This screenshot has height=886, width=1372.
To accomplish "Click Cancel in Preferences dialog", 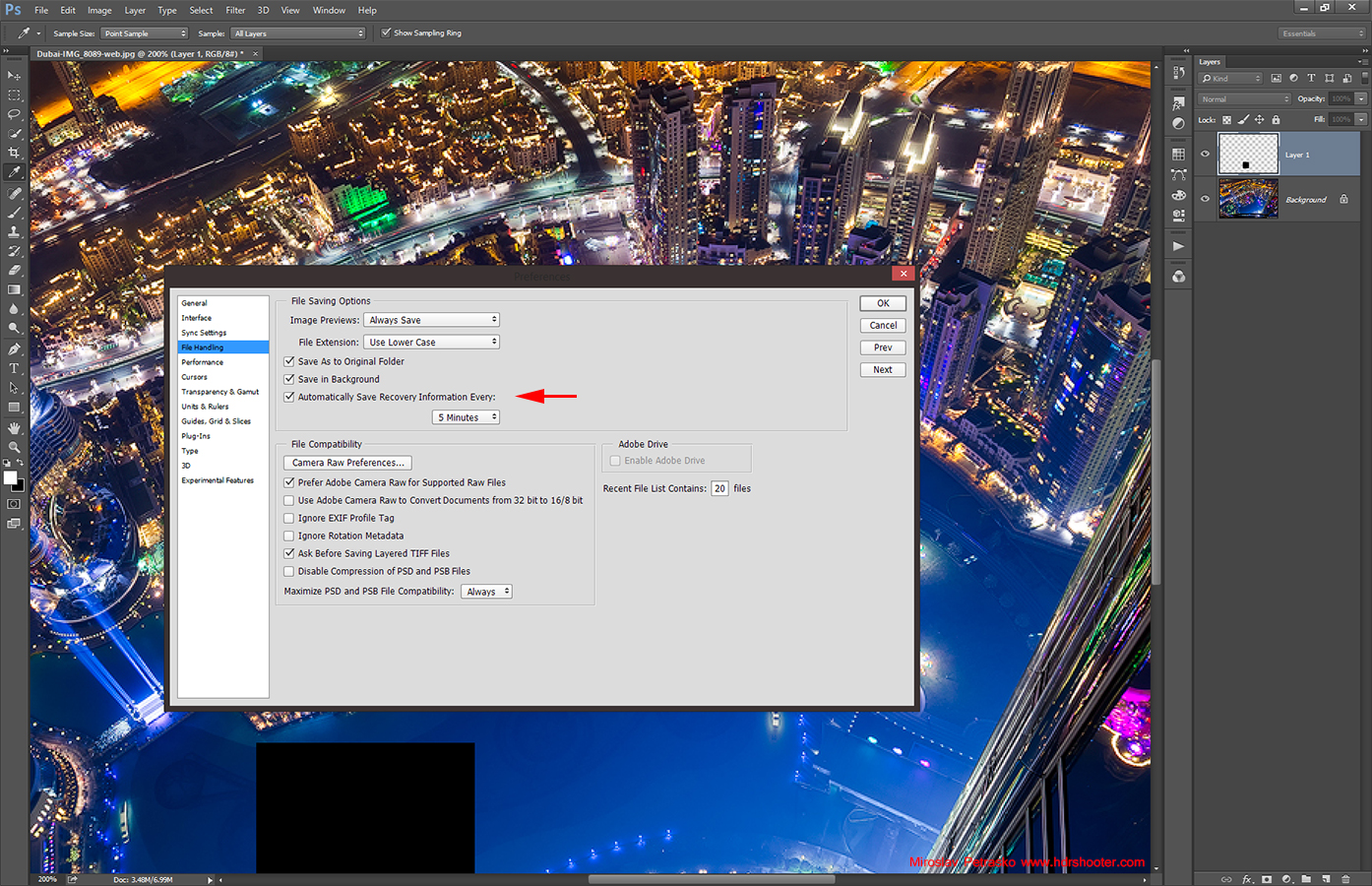I will (883, 325).
